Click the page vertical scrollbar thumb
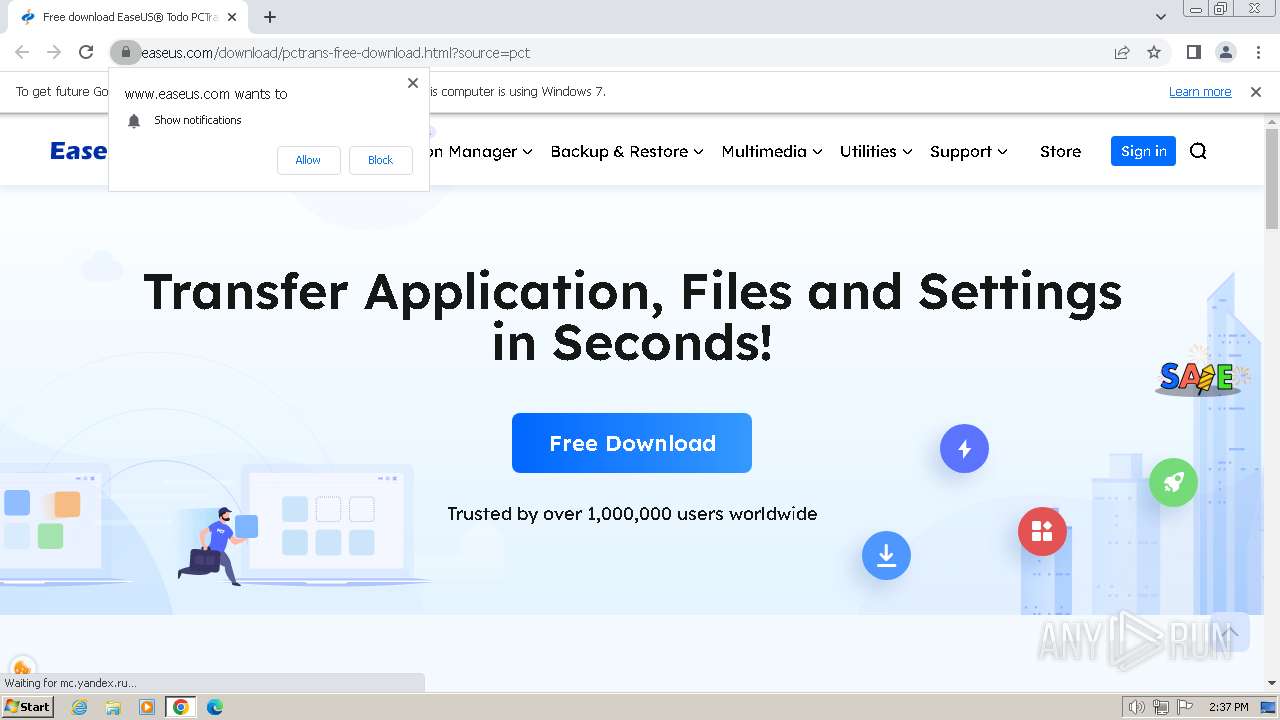 [1271, 179]
